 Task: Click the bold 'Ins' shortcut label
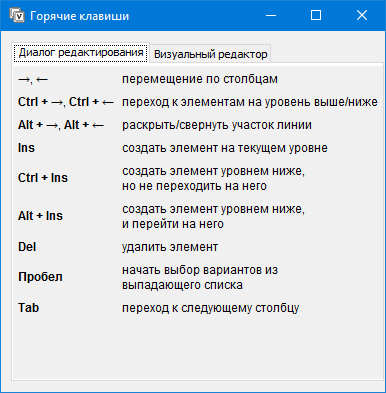coord(26,148)
